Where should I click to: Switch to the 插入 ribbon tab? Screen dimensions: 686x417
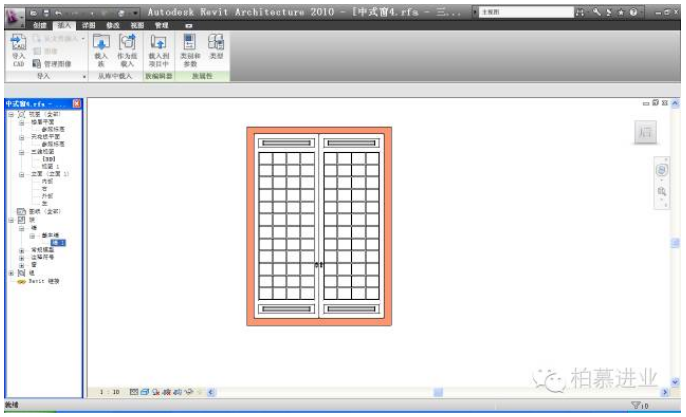64,26
